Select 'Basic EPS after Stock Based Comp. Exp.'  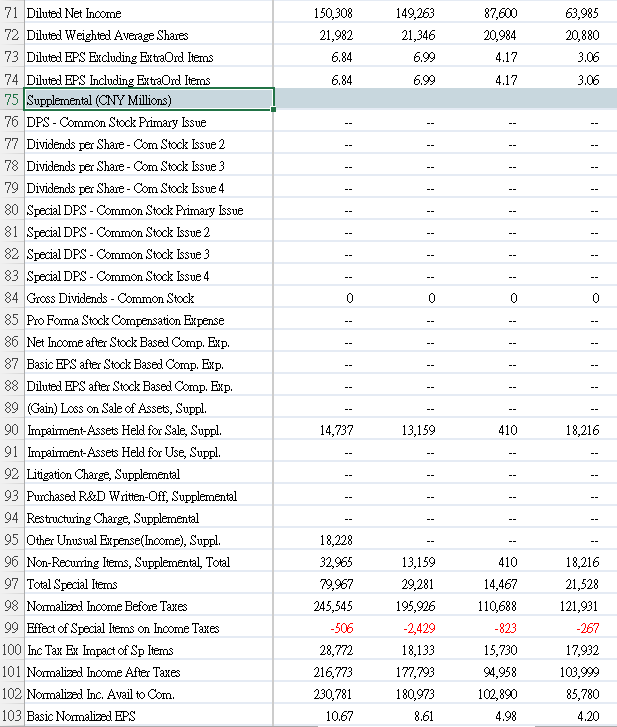pos(125,364)
